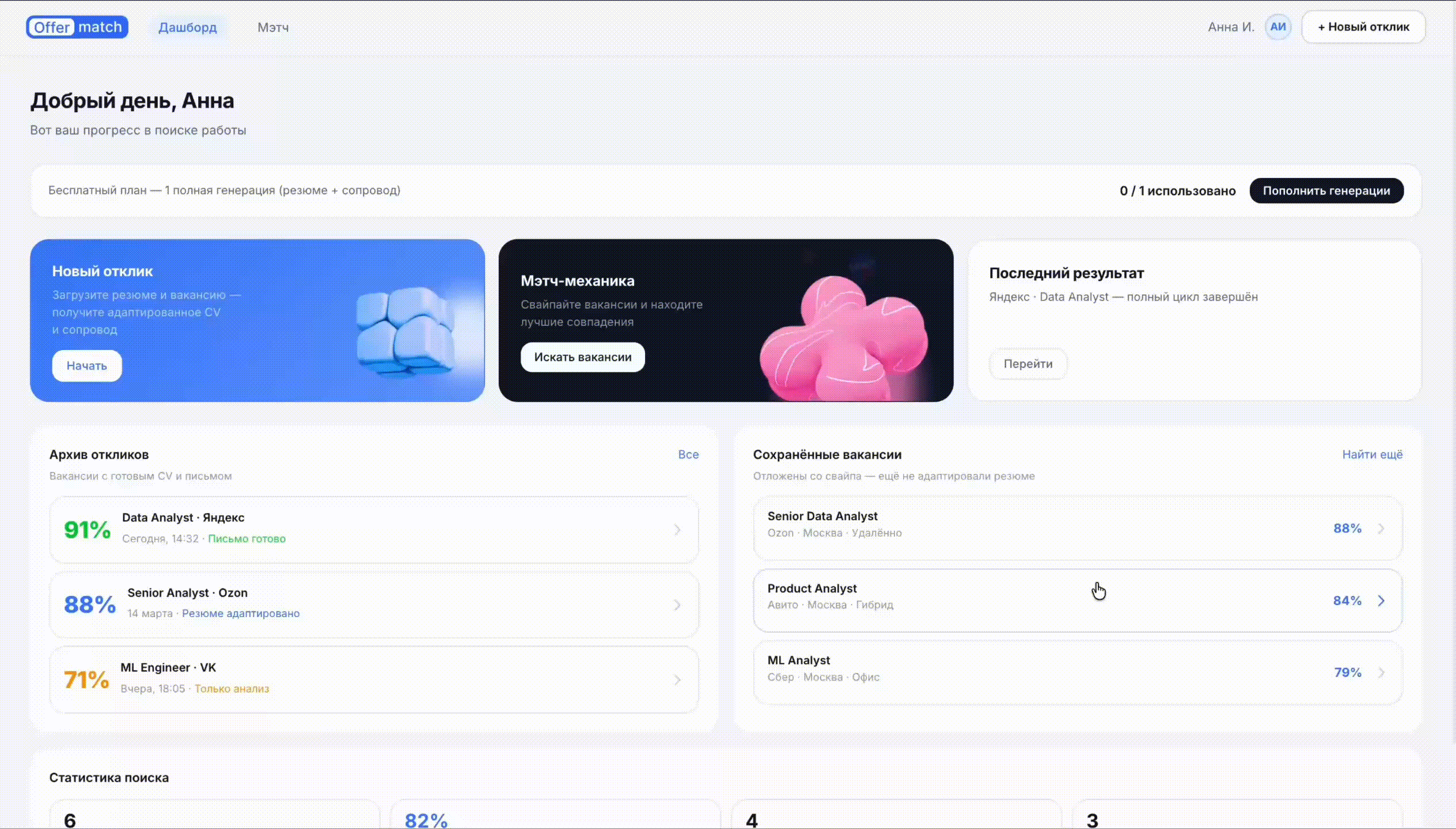Viewport: 1456px width, 829px height.
Task: Select the ML Analyst vacancy title
Action: (799, 660)
